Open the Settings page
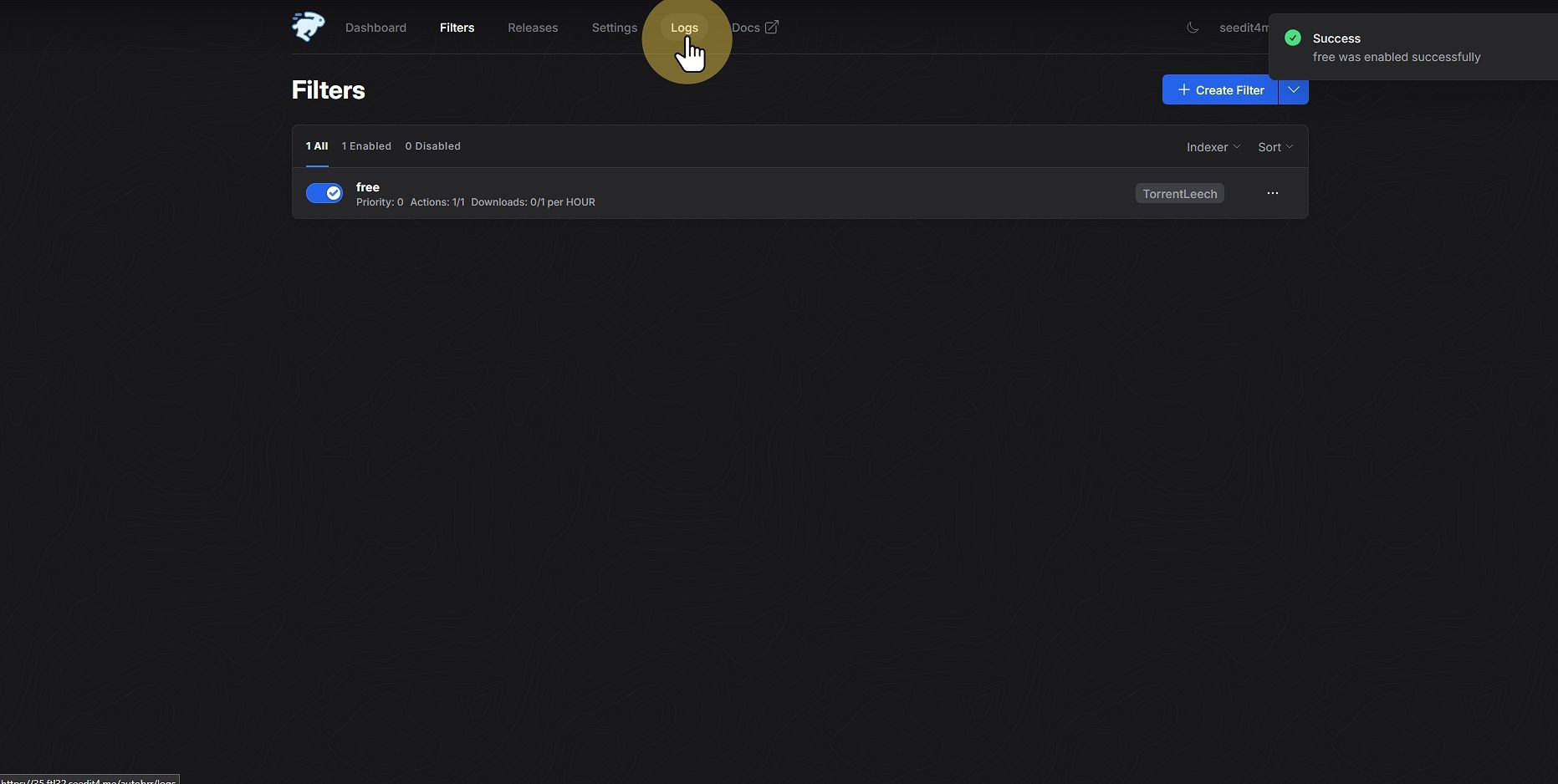This screenshot has width=1558, height=784. pos(614,28)
